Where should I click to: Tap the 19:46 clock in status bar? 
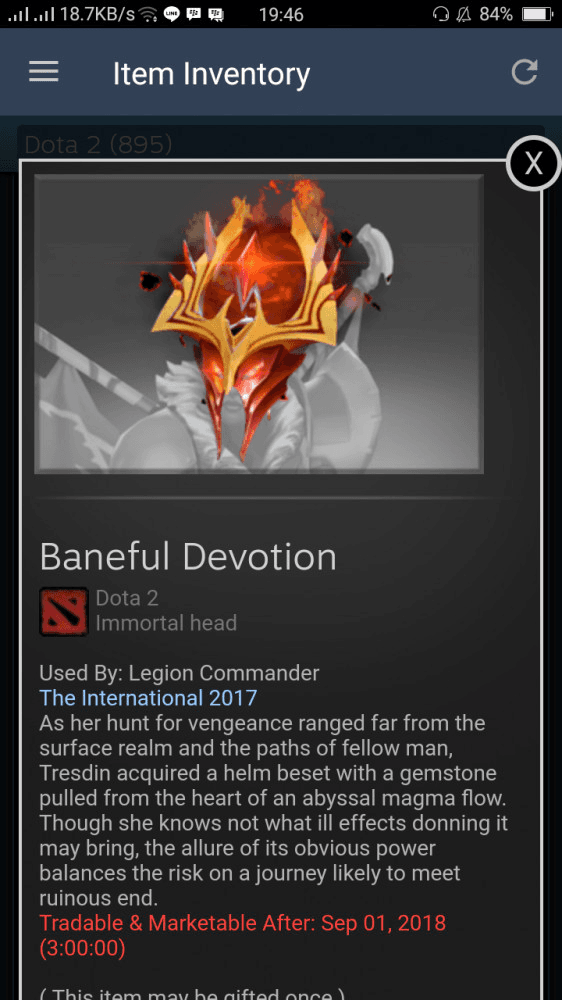pos(281,14)
